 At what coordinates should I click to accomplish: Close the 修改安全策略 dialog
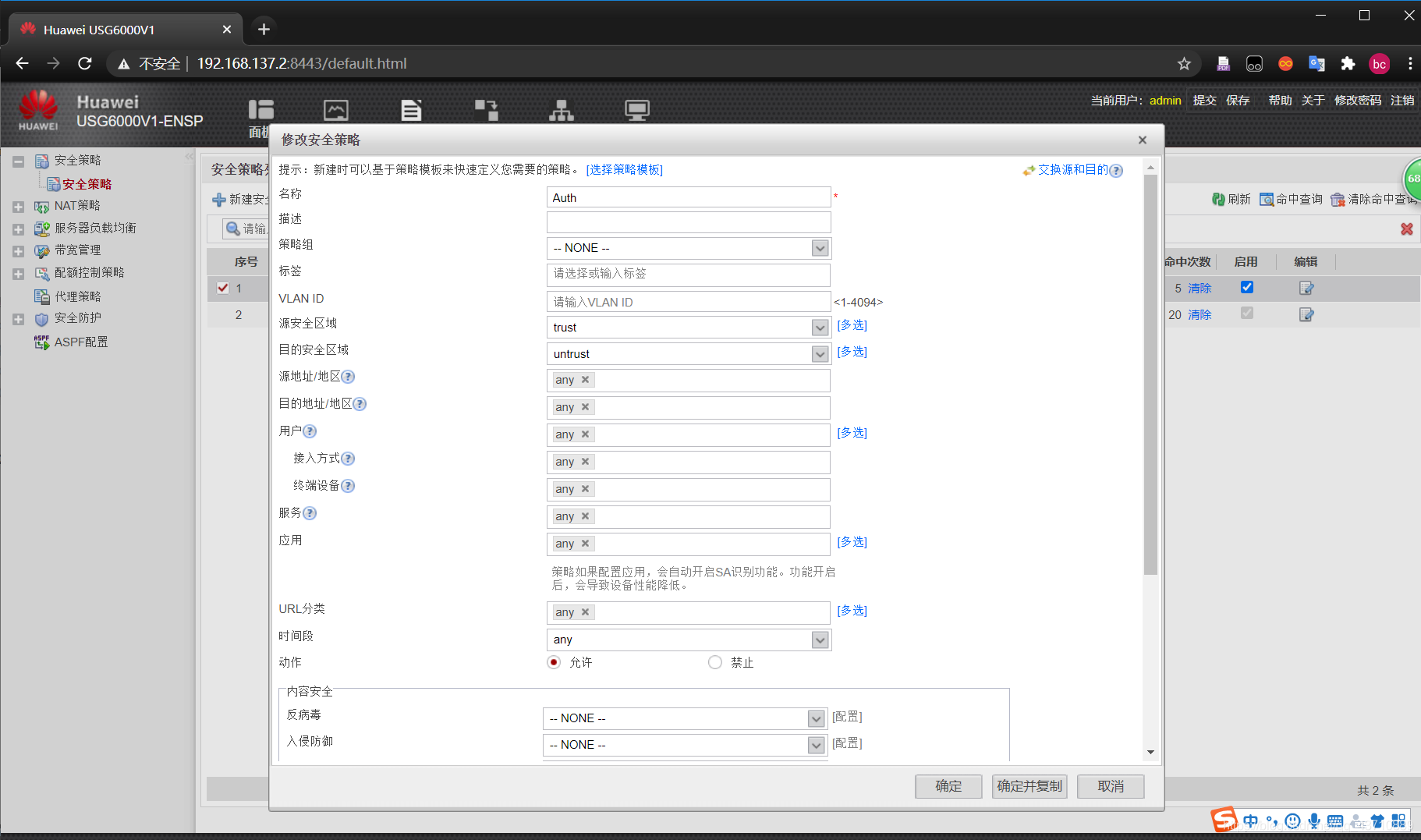point(1143,140)
